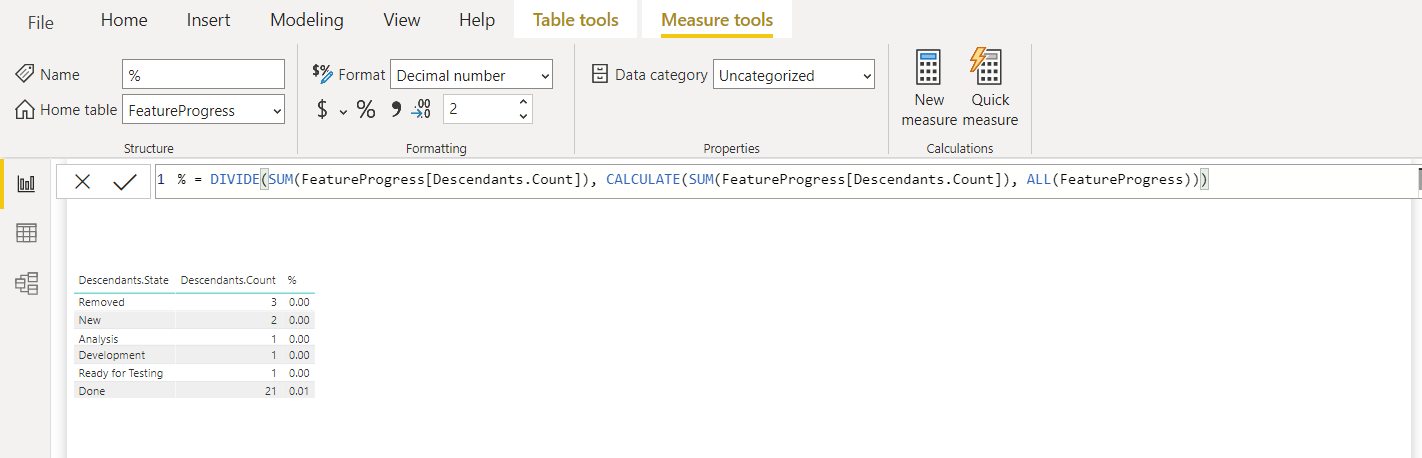The height and width of the screenshot is (458, 1422).
Task: Open the Format Decimal number dropdown
Action: [x=471, y=75]
